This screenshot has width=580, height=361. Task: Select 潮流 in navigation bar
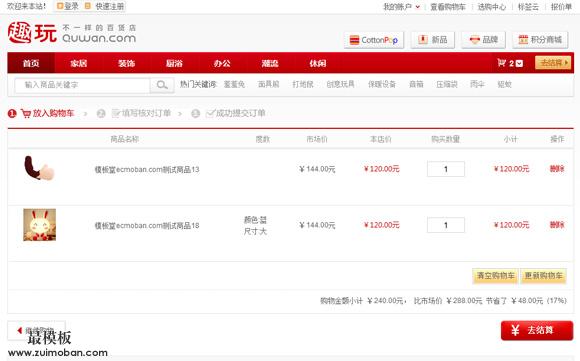pos(270,63)
